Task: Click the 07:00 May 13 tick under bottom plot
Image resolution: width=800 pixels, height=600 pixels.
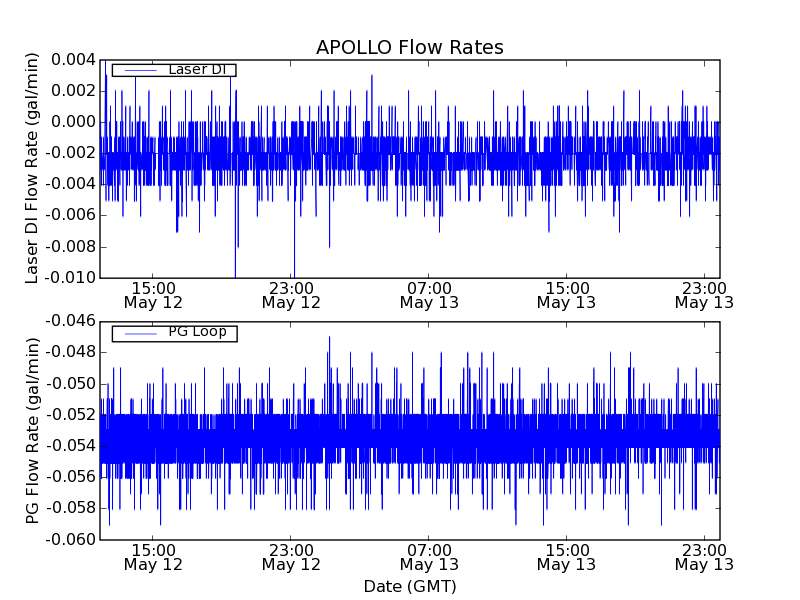Action: [429, 557]
